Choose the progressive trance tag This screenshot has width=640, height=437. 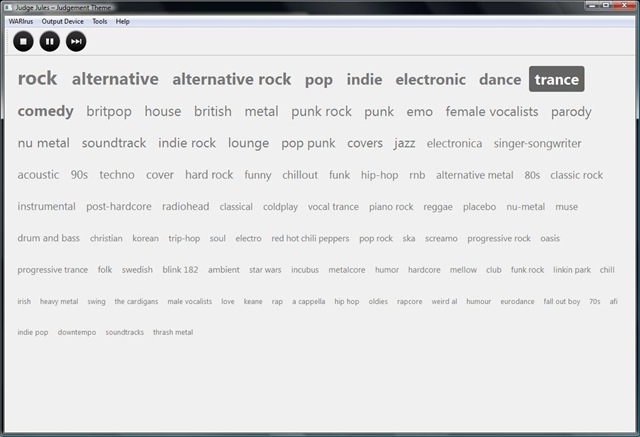pyautogui.click(x=53, y=270)
